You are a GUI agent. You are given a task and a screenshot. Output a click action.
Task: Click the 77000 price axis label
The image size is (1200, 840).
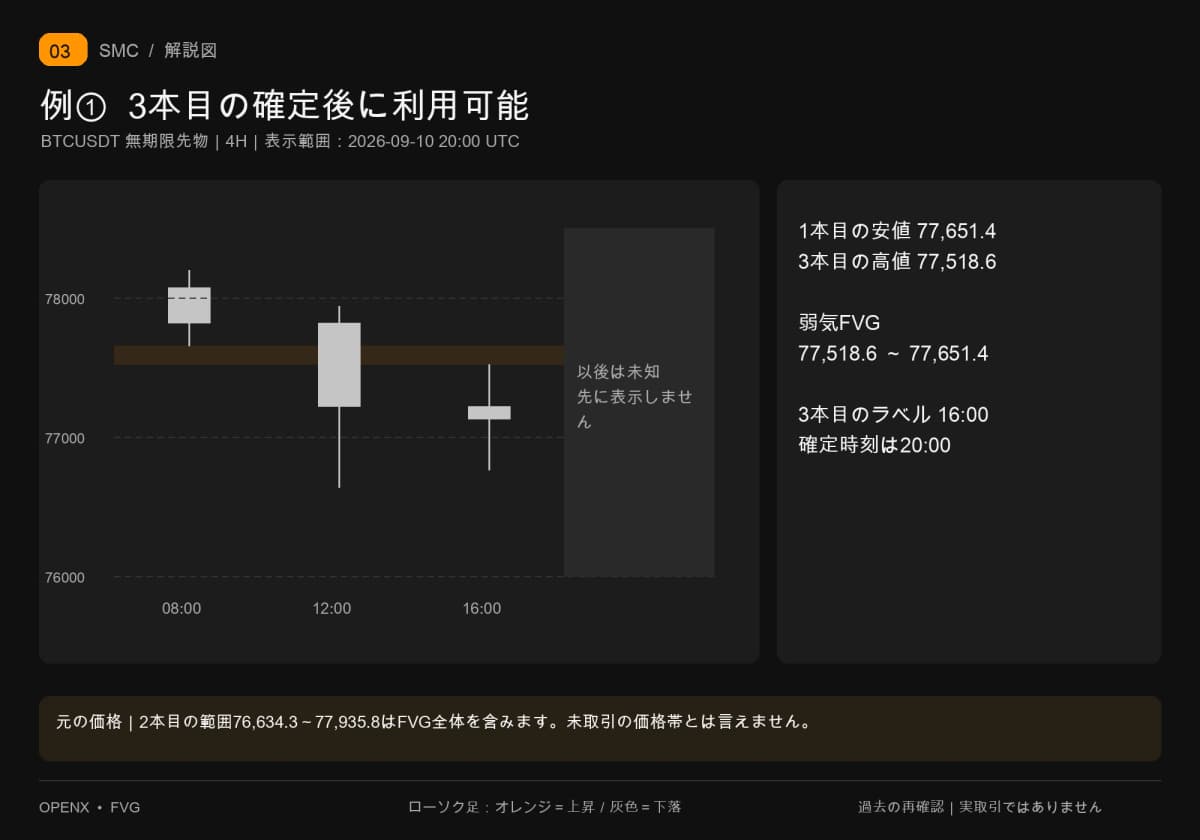[x=65, y=438]
